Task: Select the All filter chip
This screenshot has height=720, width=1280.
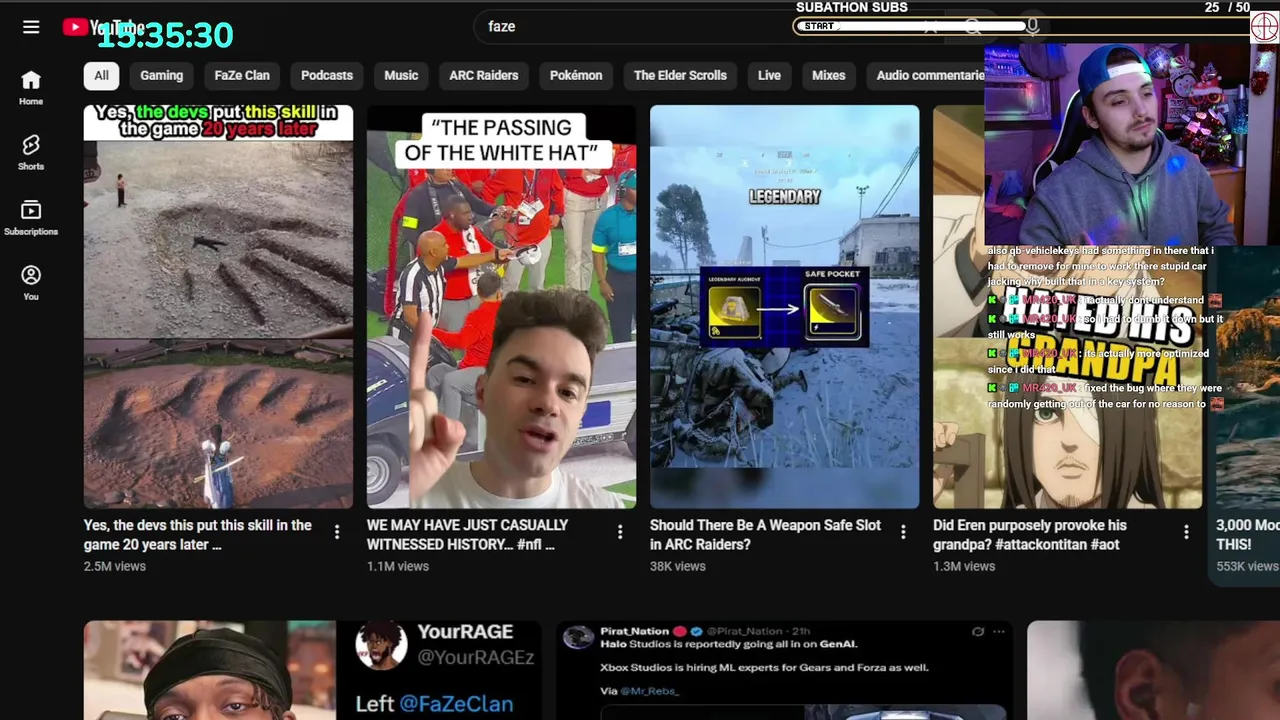Action: click(101, 75)
